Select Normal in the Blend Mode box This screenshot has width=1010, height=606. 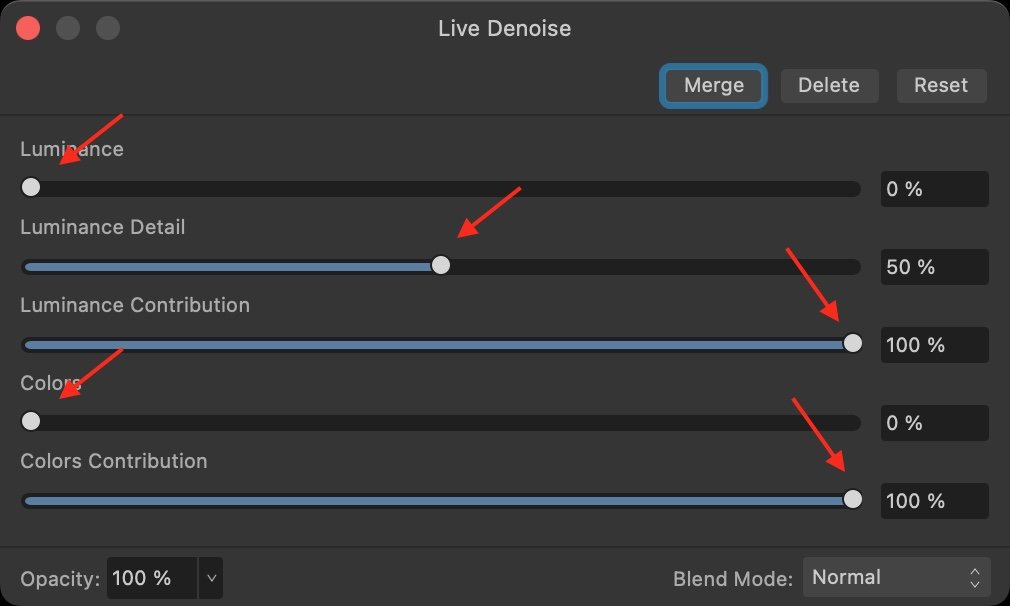(x=848, y=576)
